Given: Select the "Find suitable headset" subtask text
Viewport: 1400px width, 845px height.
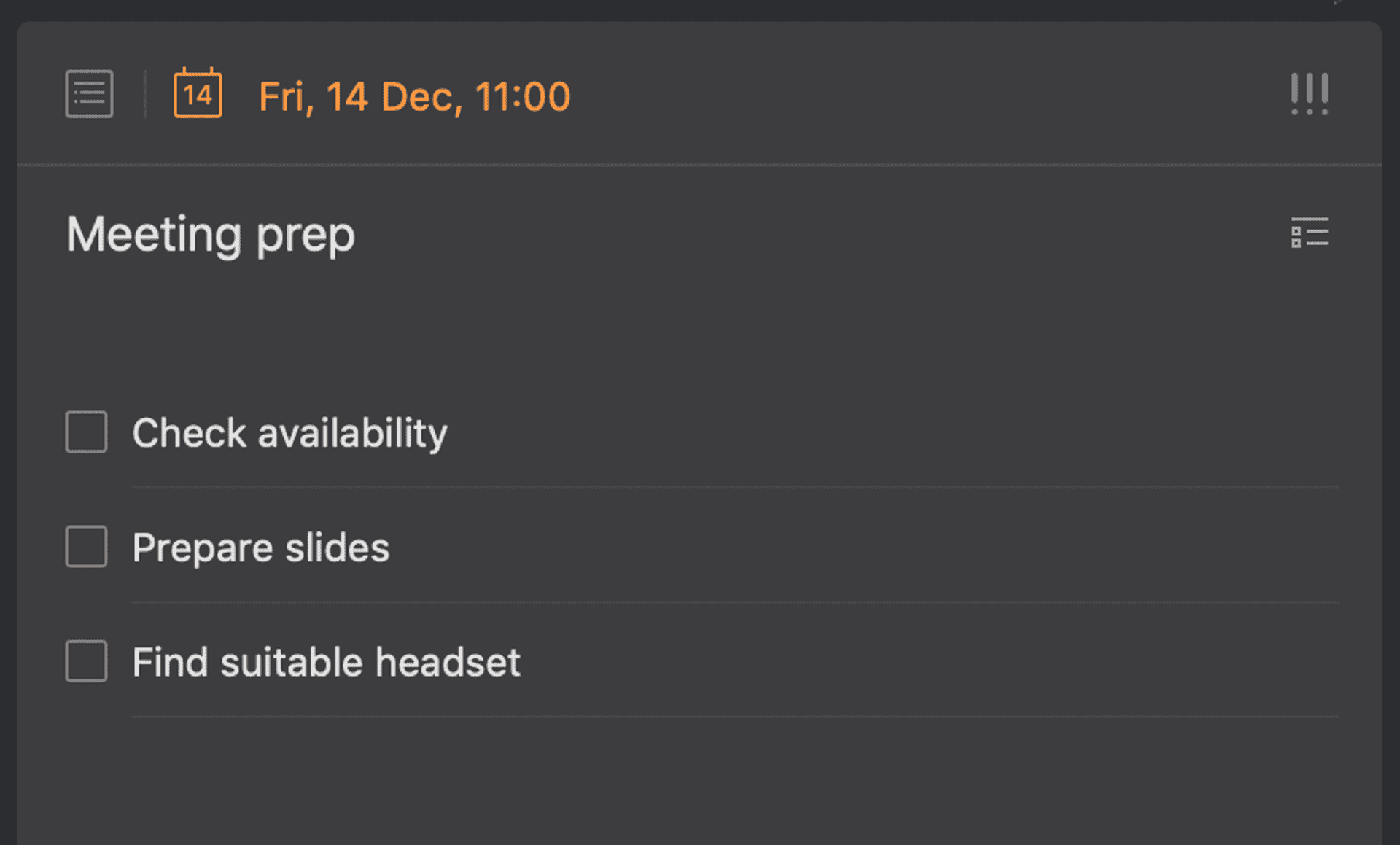Looking at the screenshot, I should click(x=326, y=662).
